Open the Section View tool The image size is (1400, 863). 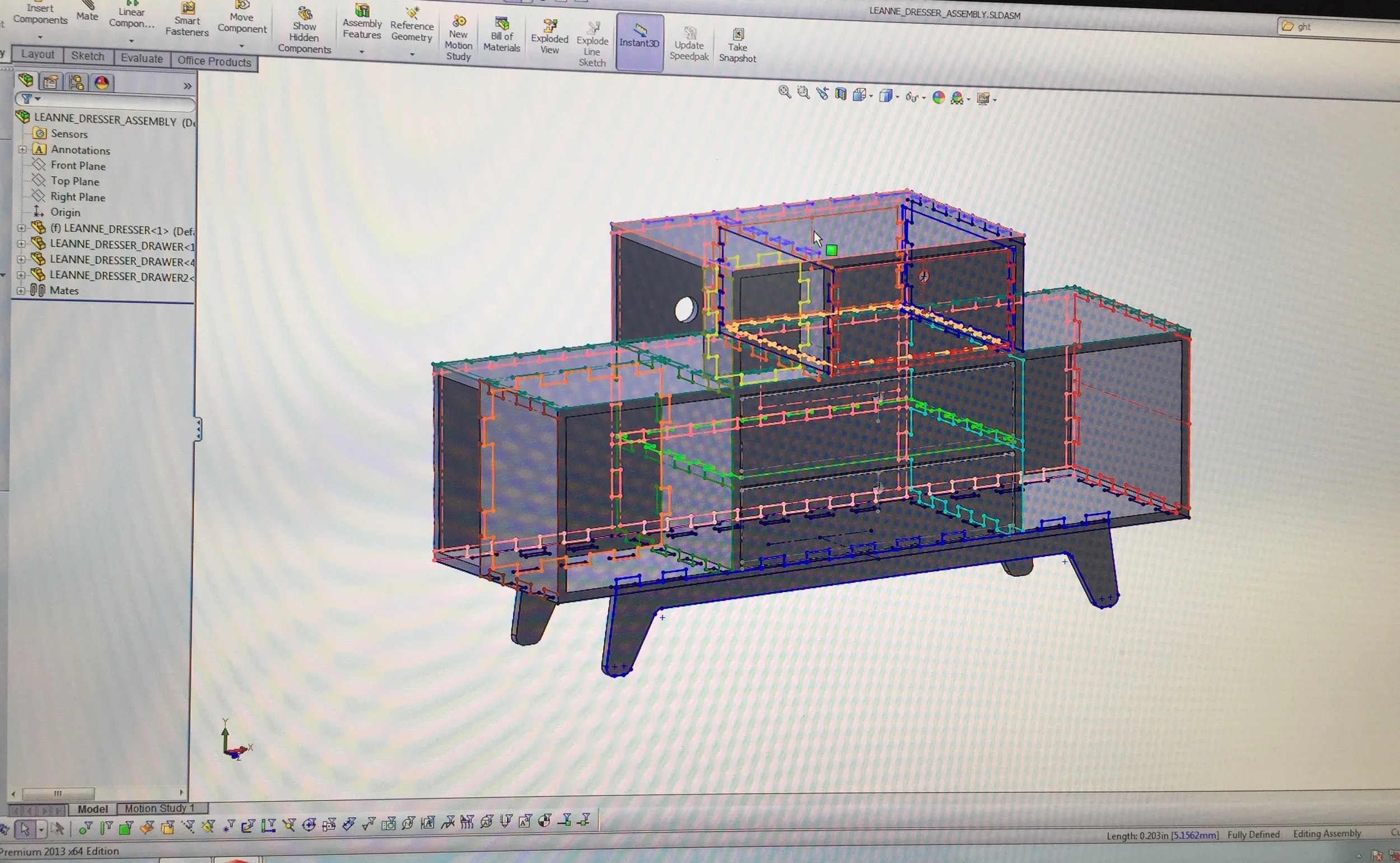click(x=840, y=94)
